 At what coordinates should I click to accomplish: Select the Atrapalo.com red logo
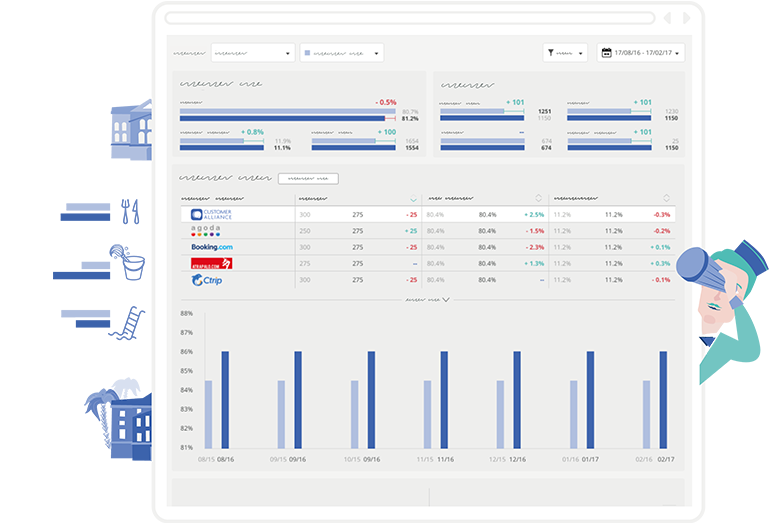pos(211,264)
